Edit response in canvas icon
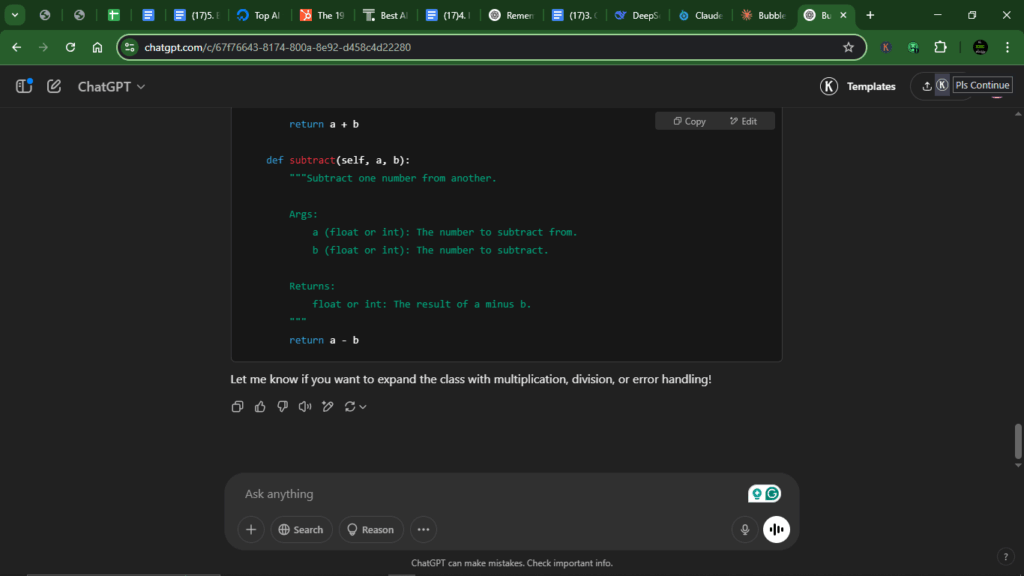This screenshot has height=576, width=1024. pyautogui.click(x=328, y=406)
